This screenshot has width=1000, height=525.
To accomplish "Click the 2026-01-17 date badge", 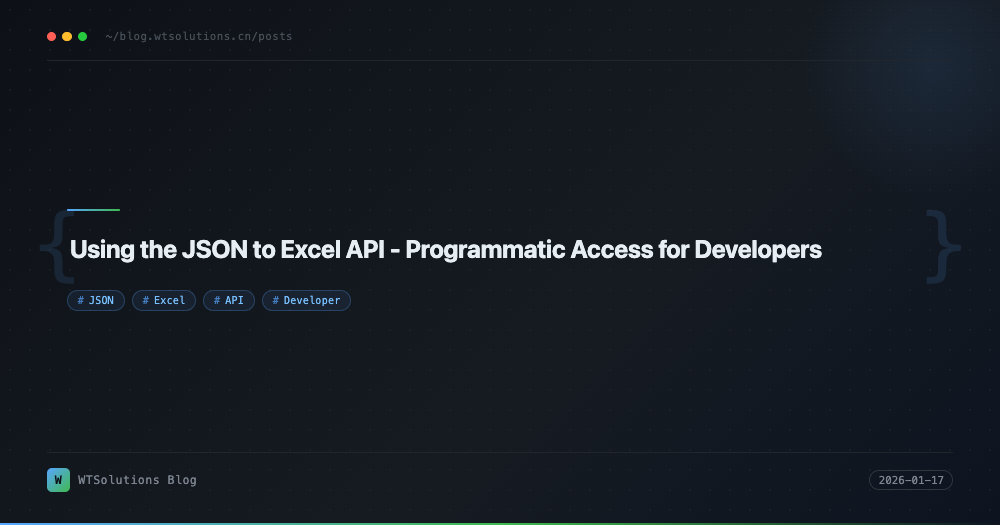I will pos(911,480).
